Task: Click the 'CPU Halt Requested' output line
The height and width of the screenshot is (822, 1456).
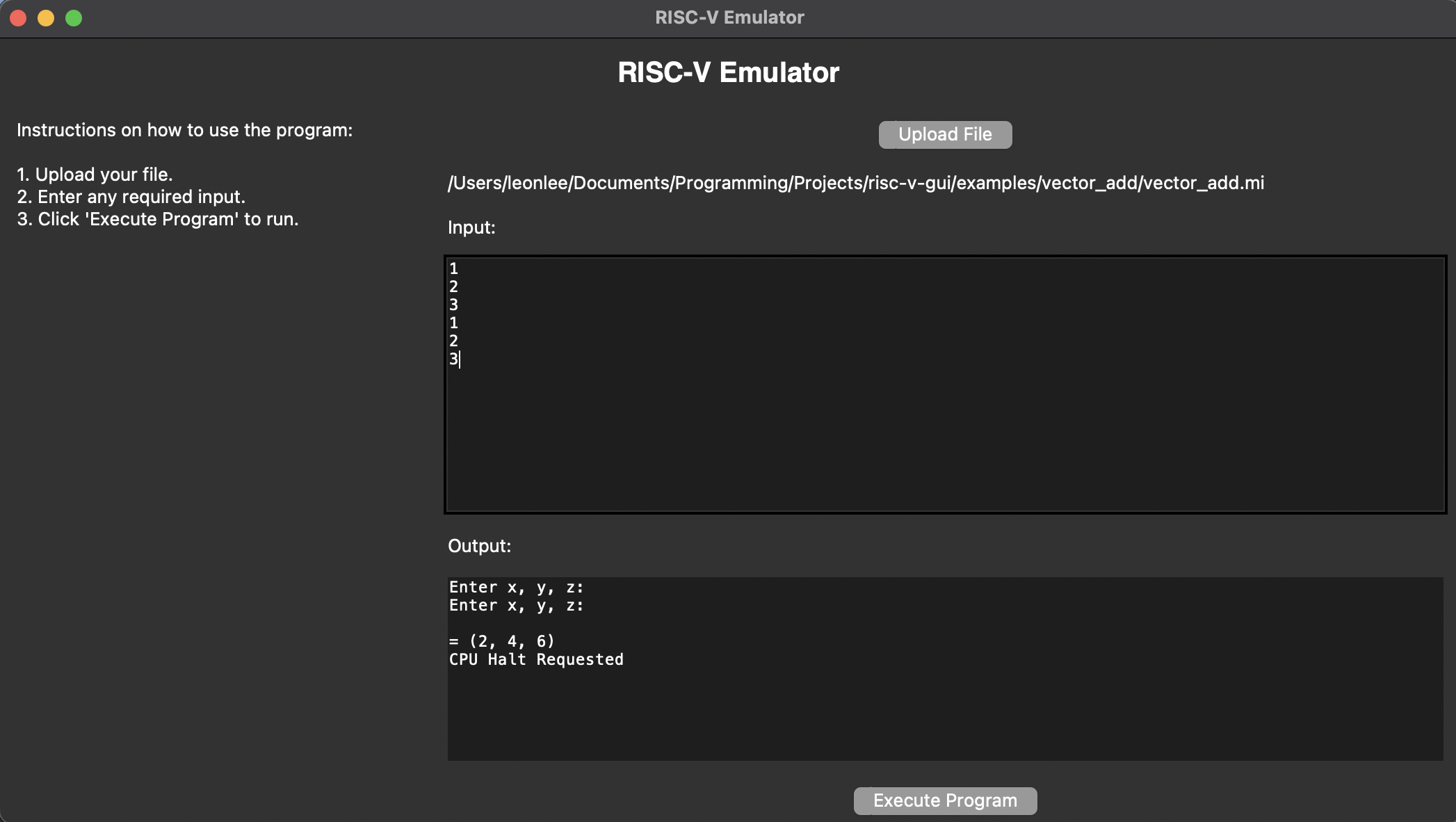Action: (x=535, y=659)
